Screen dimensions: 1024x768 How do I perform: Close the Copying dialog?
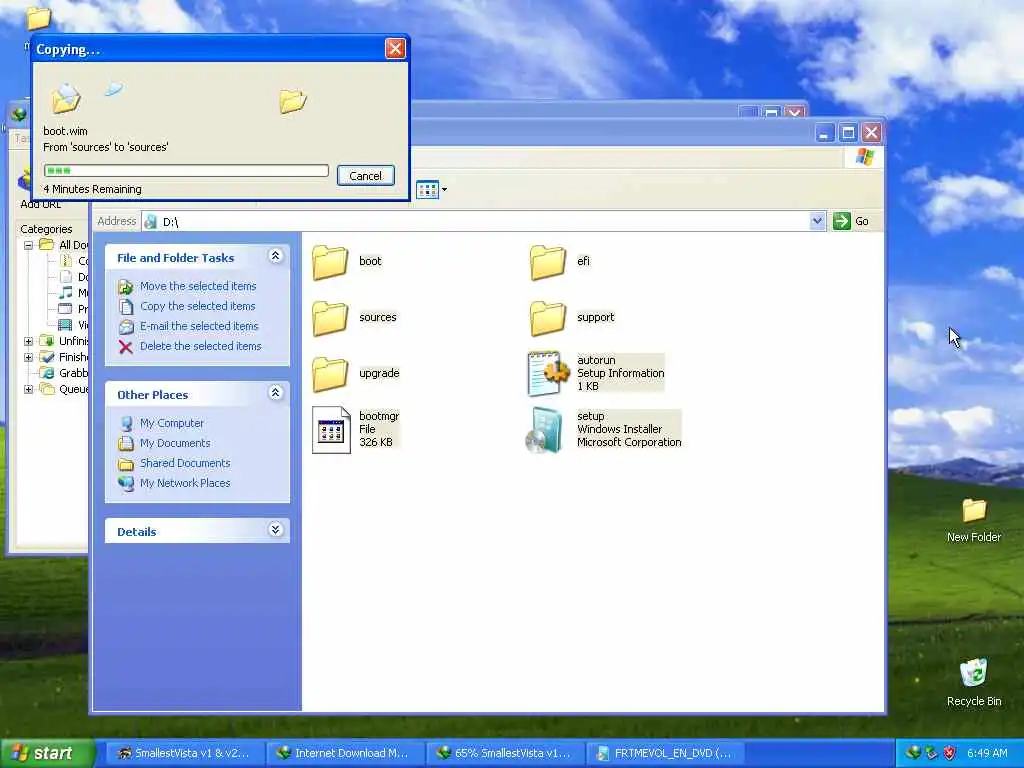tap(395, 48)
